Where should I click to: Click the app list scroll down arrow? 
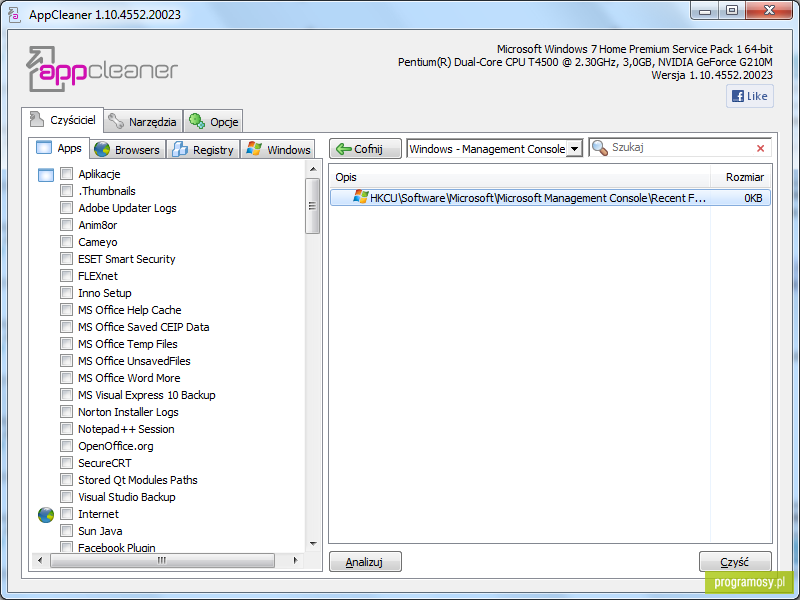[x=313, y=544]
